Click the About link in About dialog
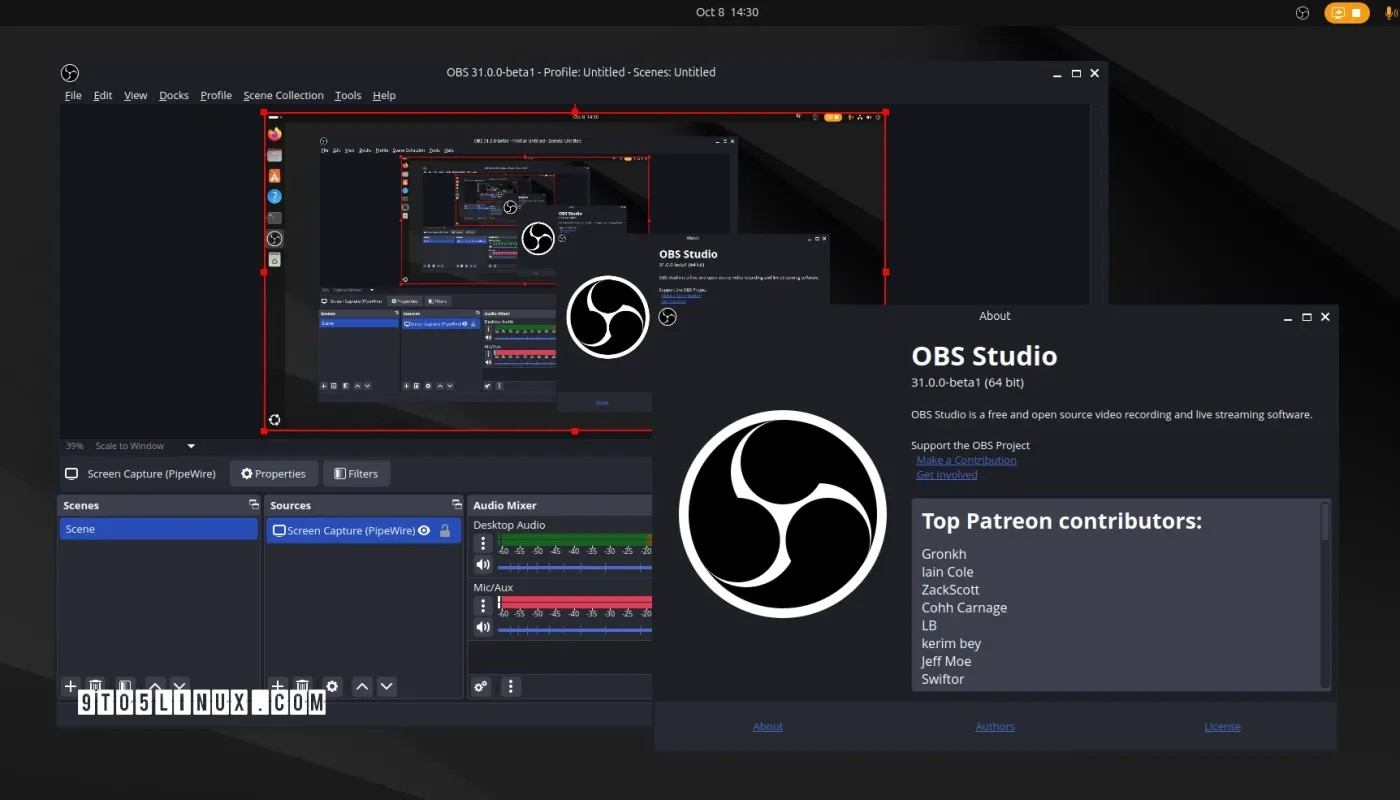1400x800 pixels. pos(768,727)
